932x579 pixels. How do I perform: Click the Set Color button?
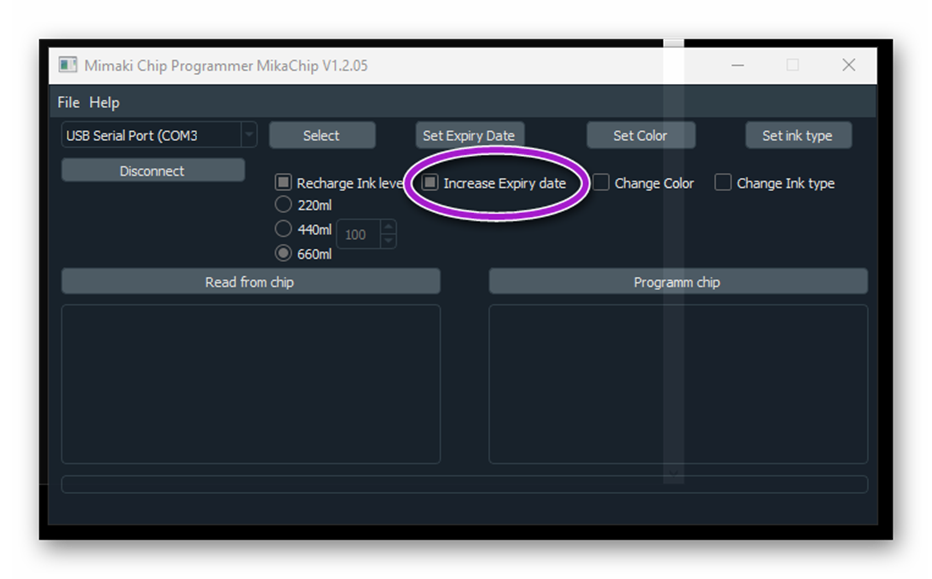(x=640, y=136)
